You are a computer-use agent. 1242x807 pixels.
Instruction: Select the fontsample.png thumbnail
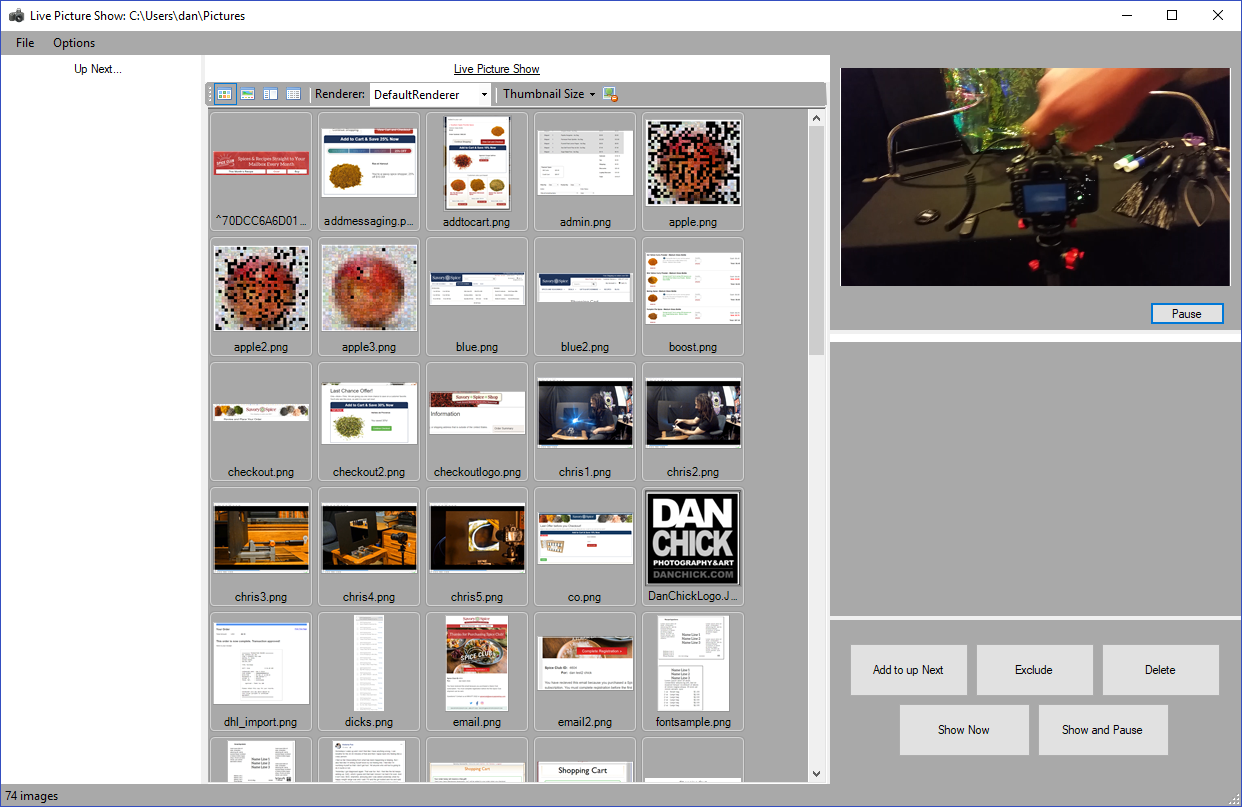pos(693,671)
